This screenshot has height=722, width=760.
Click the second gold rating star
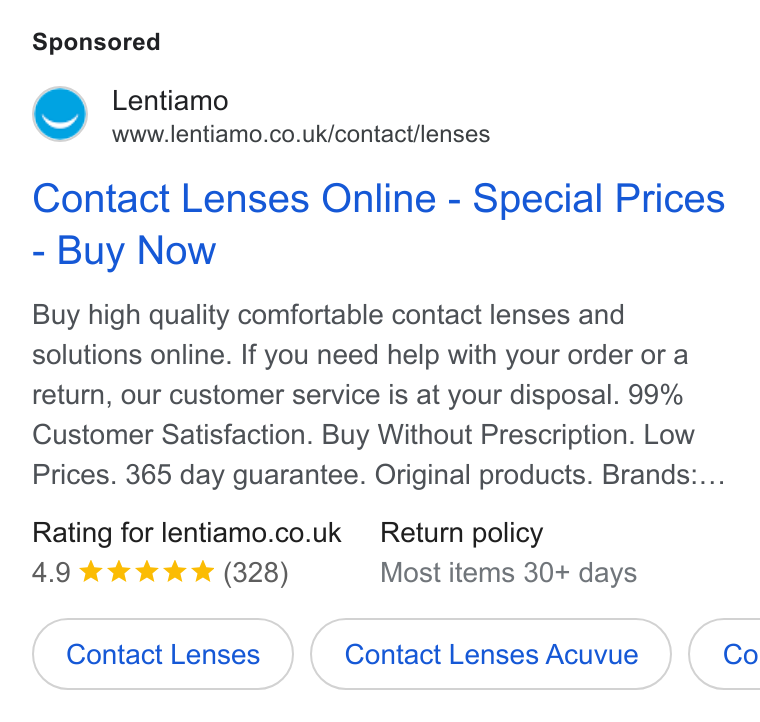pyautogui.click(x=119, y=571)
